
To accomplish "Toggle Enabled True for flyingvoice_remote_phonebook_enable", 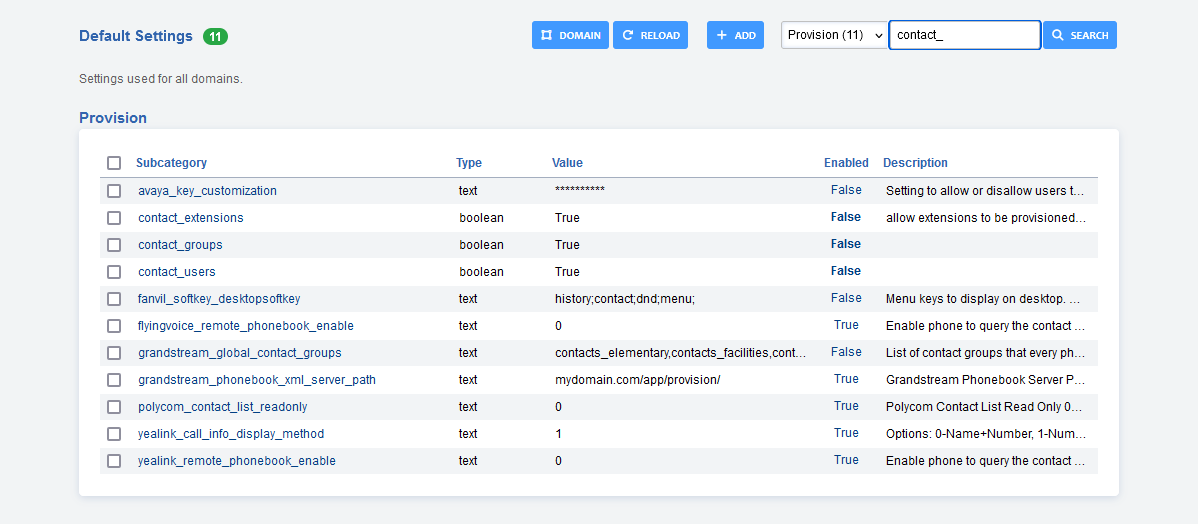I will click(x=845, y=325).
